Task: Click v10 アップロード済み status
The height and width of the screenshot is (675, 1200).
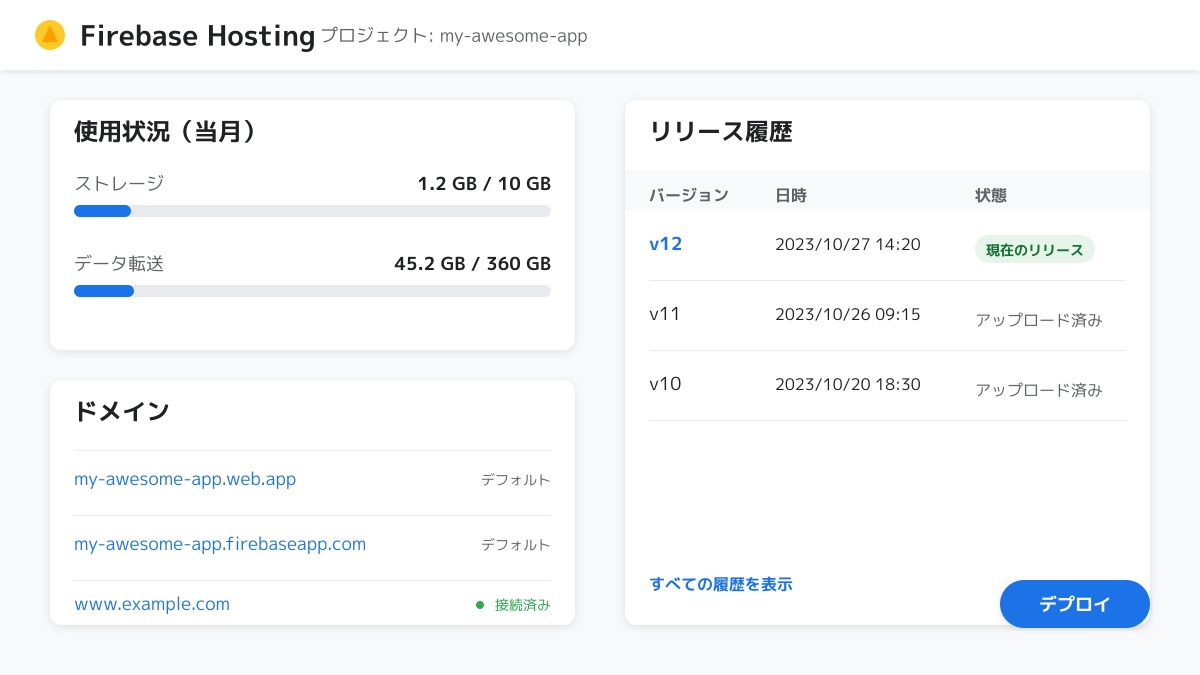Action: pyautogui.click(x=1039, y=390)
